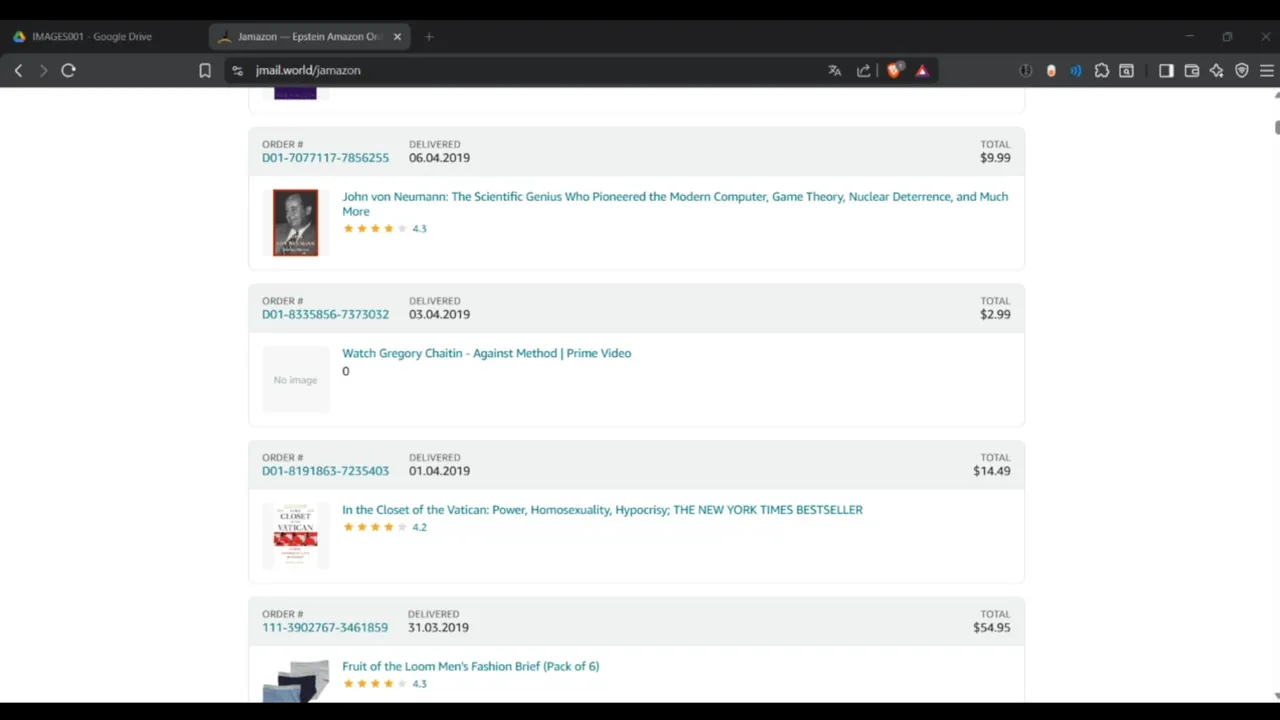Viewport: 1280px width, 720px height.
Task: Click the page vertical scrollbar thumb
Action: point(1276,127)
